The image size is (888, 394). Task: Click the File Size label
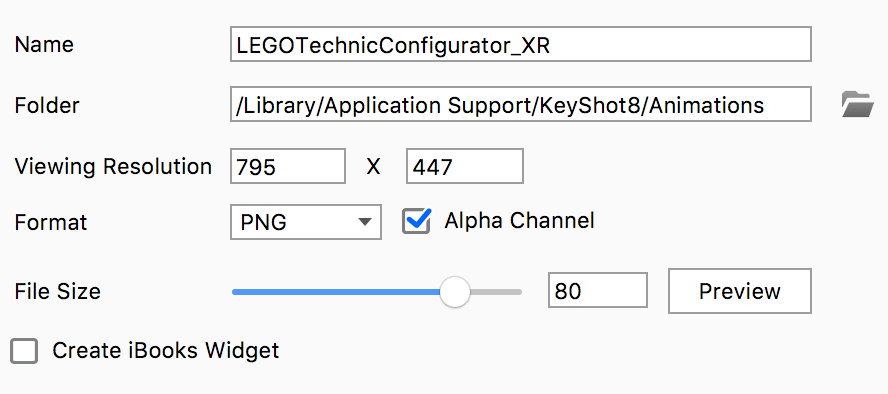pyautogui.click(x=58, y=291)
